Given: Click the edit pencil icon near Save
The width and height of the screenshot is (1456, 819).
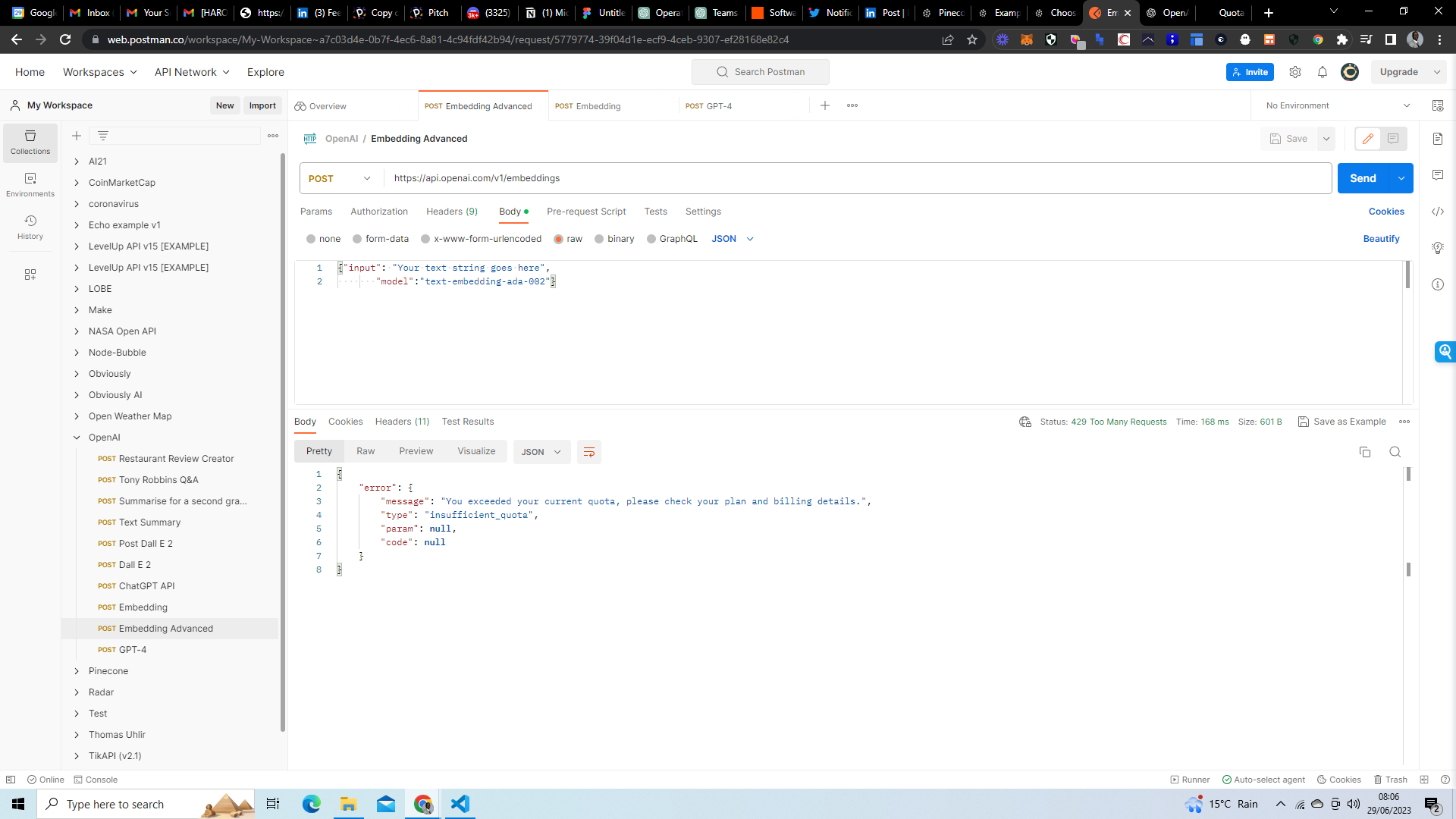Looking at the screenshot, I should click(x=1367, y=139).
